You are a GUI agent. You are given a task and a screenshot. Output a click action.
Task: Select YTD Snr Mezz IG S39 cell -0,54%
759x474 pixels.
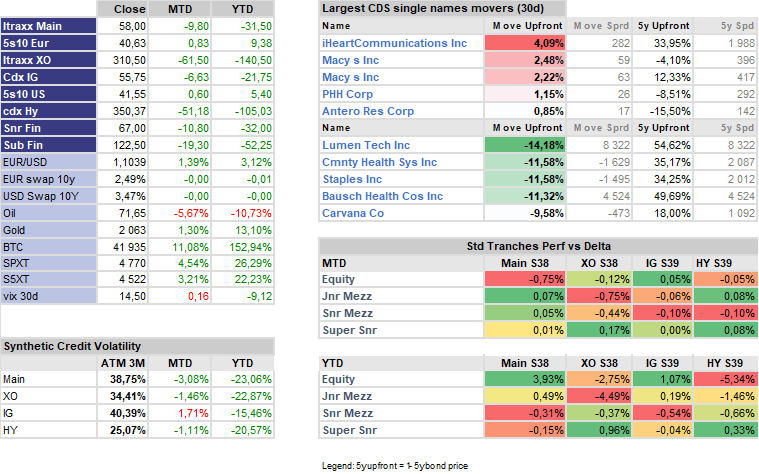[662, 413]
